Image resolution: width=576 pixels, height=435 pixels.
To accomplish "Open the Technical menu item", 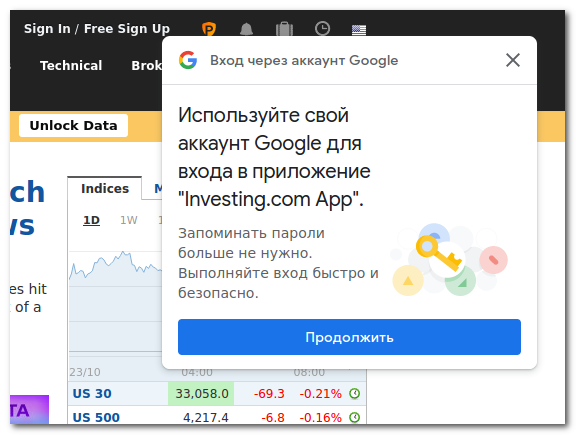I will pyautogui.click(x=71, y=65).
